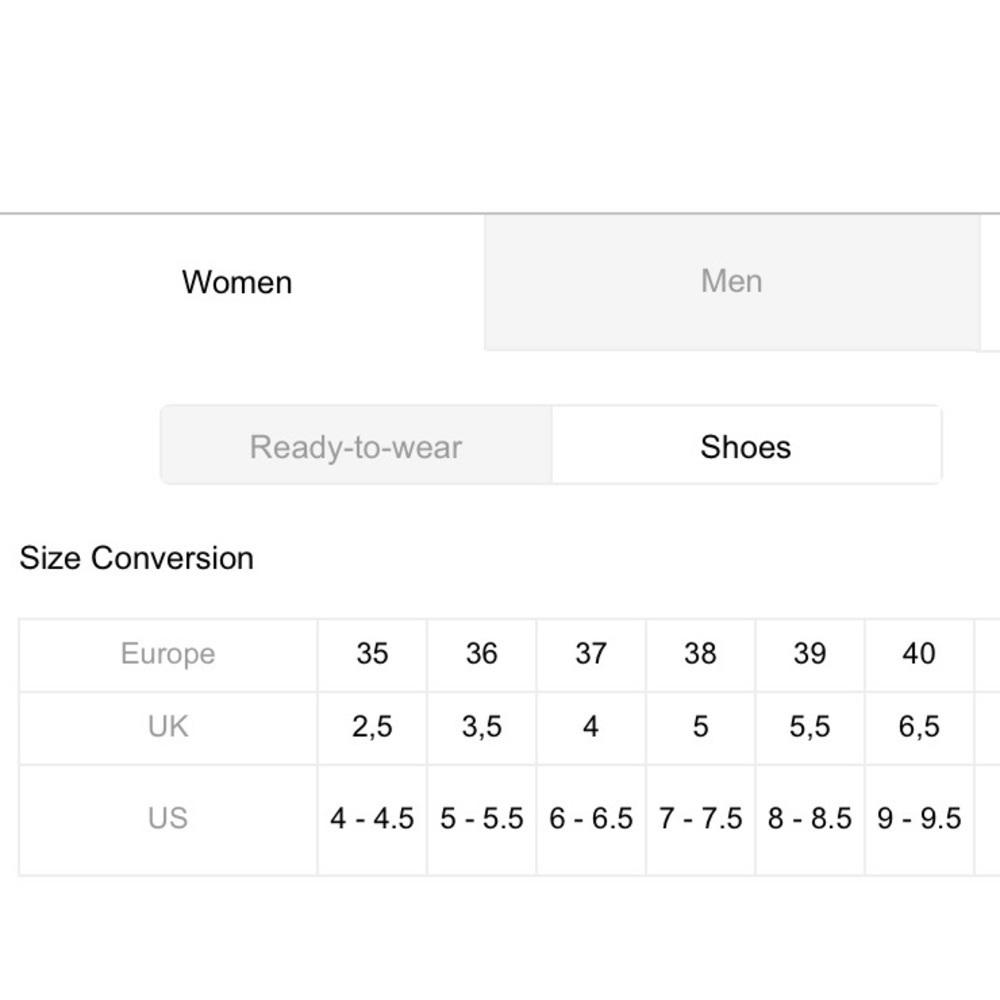
Task: Select Europe size 40 cell
Action: coord(919,654)
